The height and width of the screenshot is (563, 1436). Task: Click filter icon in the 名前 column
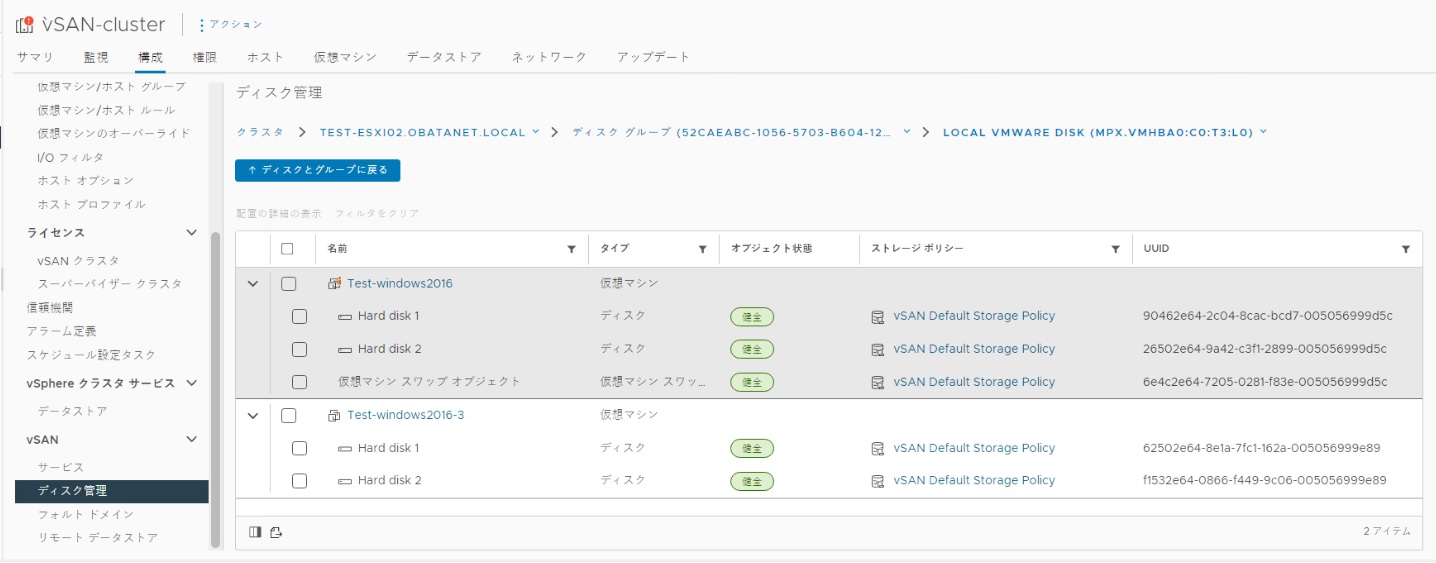[572, 249]
